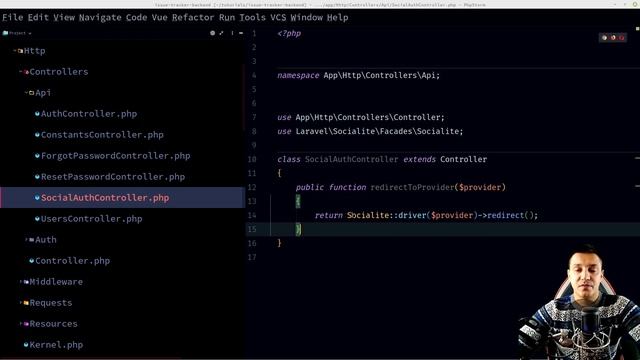Expand the Resources folder arrow
640x360 pixels.
click(20, 324)
